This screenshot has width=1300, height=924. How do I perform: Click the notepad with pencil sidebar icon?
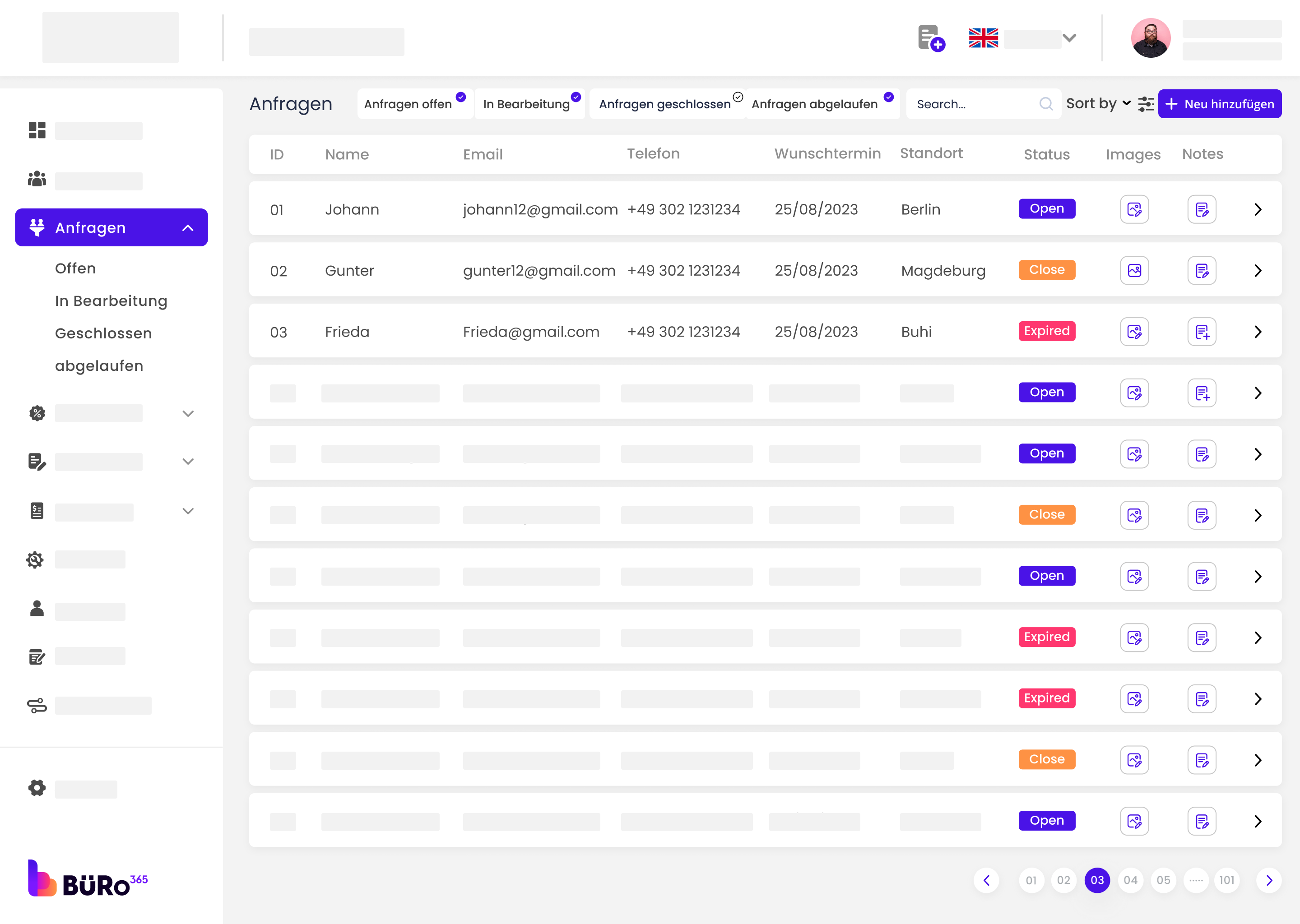tap(37, 657)
